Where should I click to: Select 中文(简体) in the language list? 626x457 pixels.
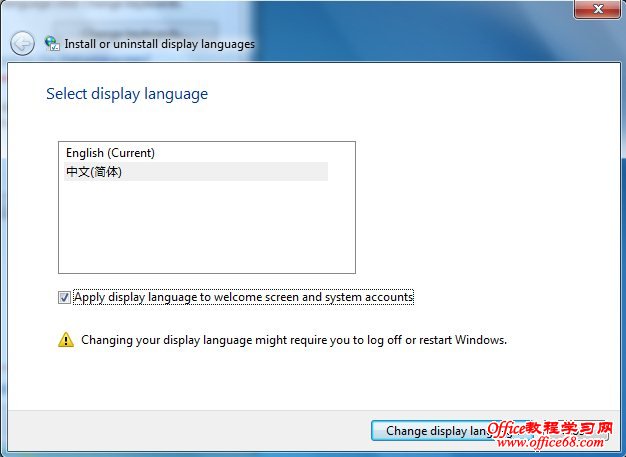pos(196,172)
